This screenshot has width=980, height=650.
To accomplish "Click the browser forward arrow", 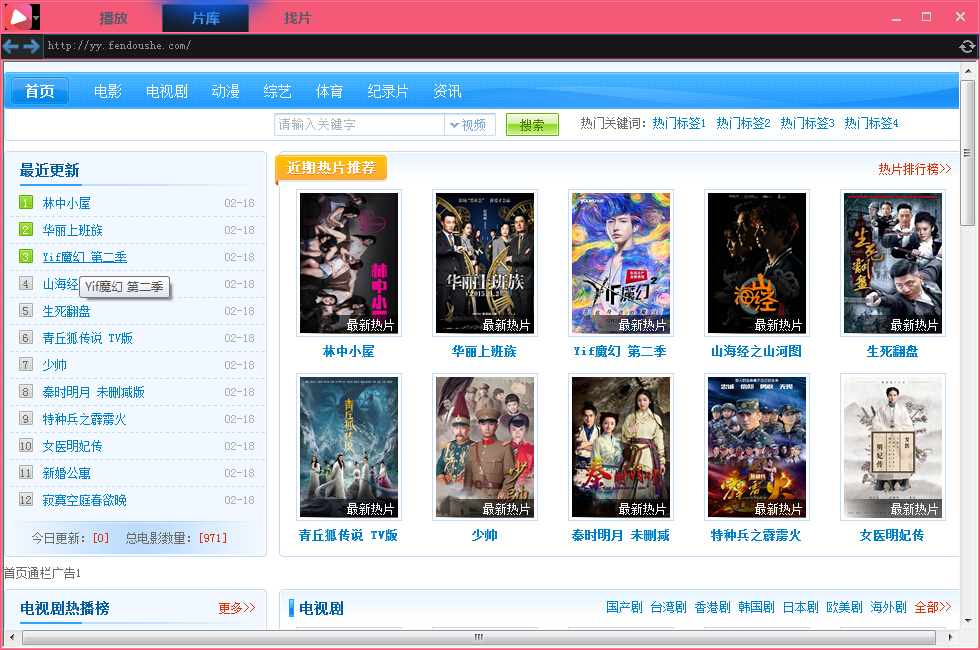I will 31,46.
